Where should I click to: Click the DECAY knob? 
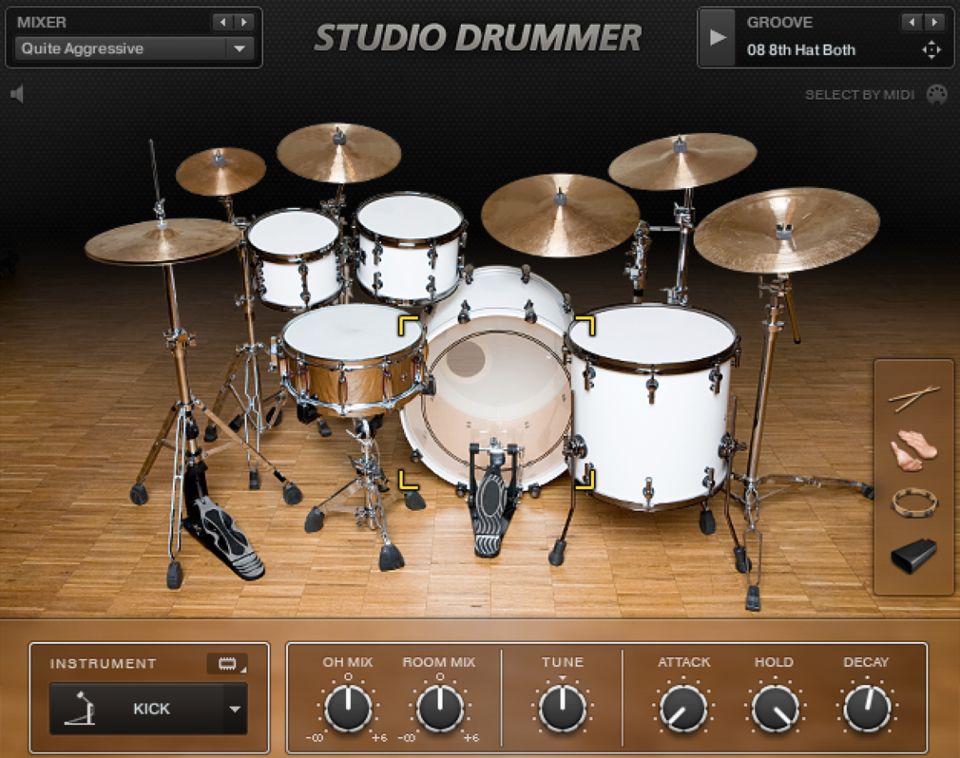pos(866,708)
